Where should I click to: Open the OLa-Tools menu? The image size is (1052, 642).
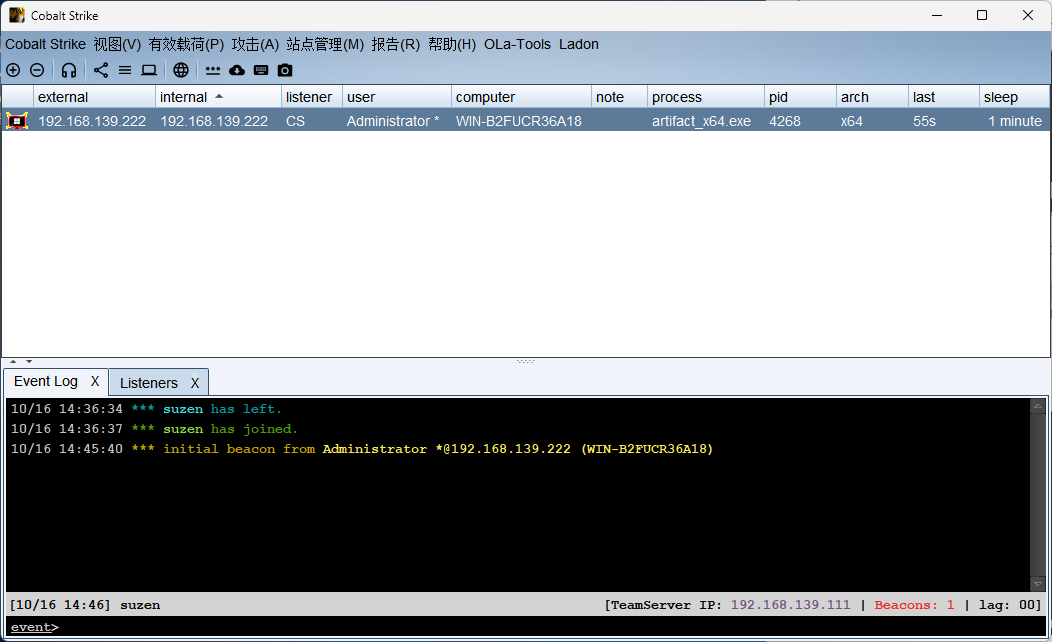click(x=517, y=44)
